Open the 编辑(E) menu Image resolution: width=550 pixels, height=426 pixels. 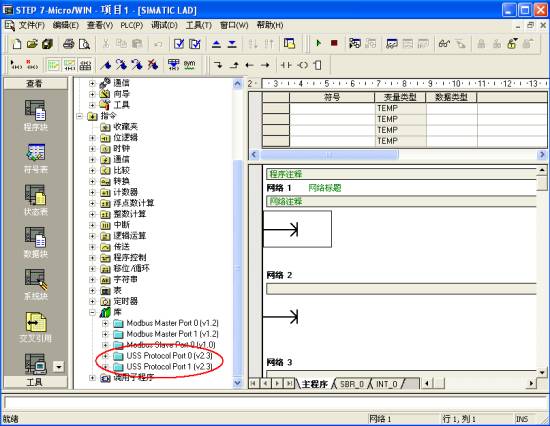pyautogui.click(x=66, y=25)
